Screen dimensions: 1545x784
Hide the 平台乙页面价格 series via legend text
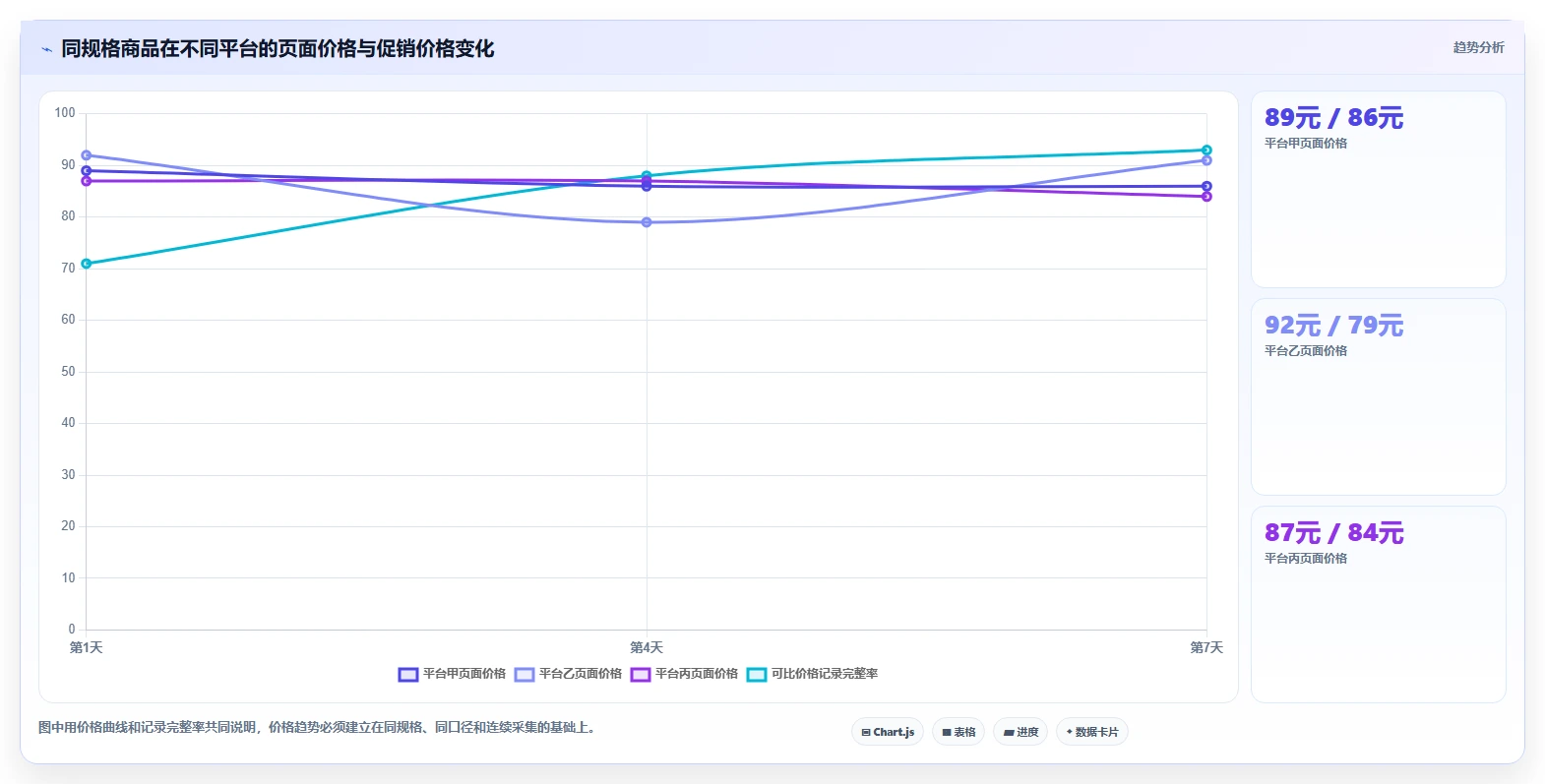(x=581, y=674)
